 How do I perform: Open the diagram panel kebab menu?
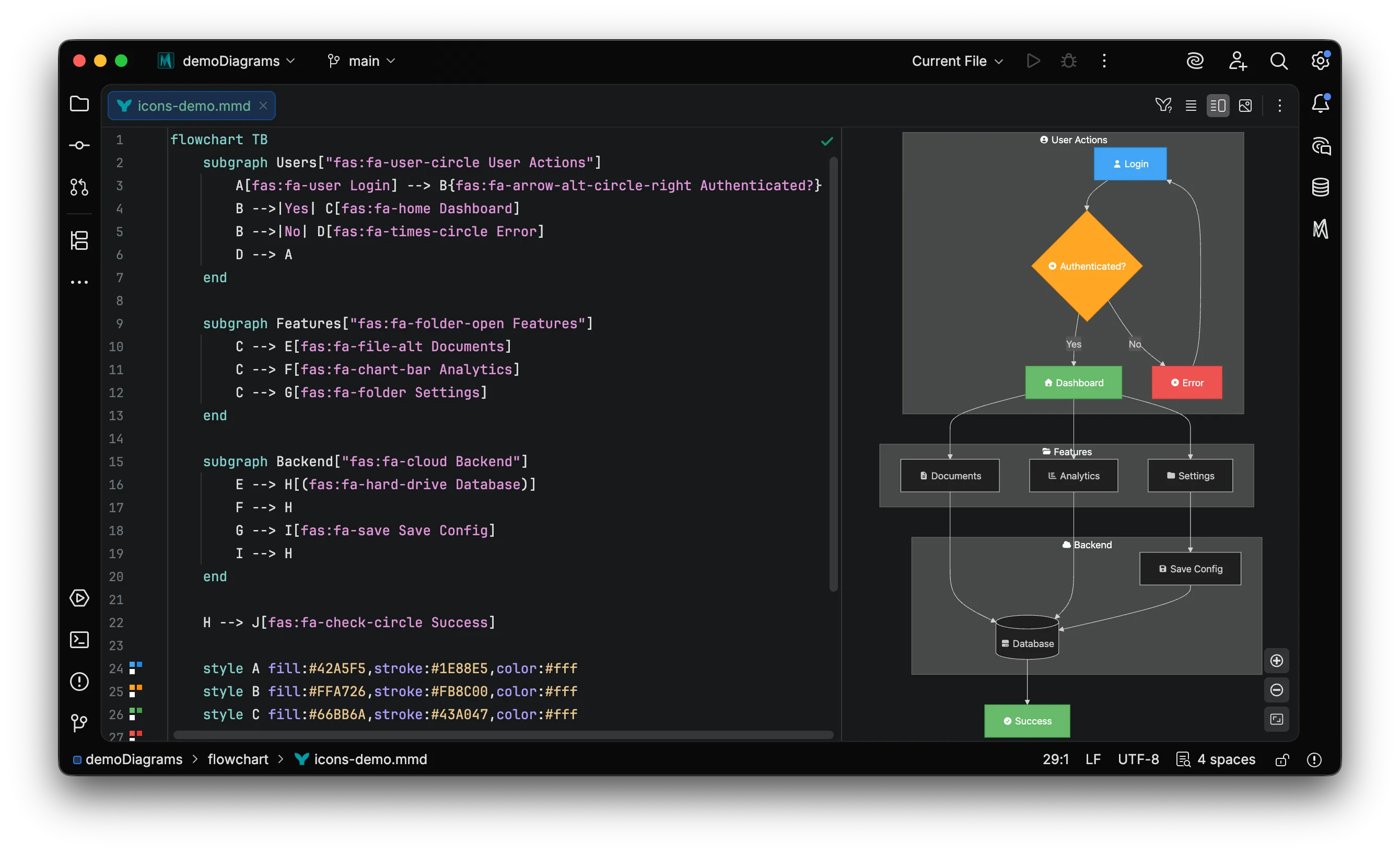coord(1279,105)
